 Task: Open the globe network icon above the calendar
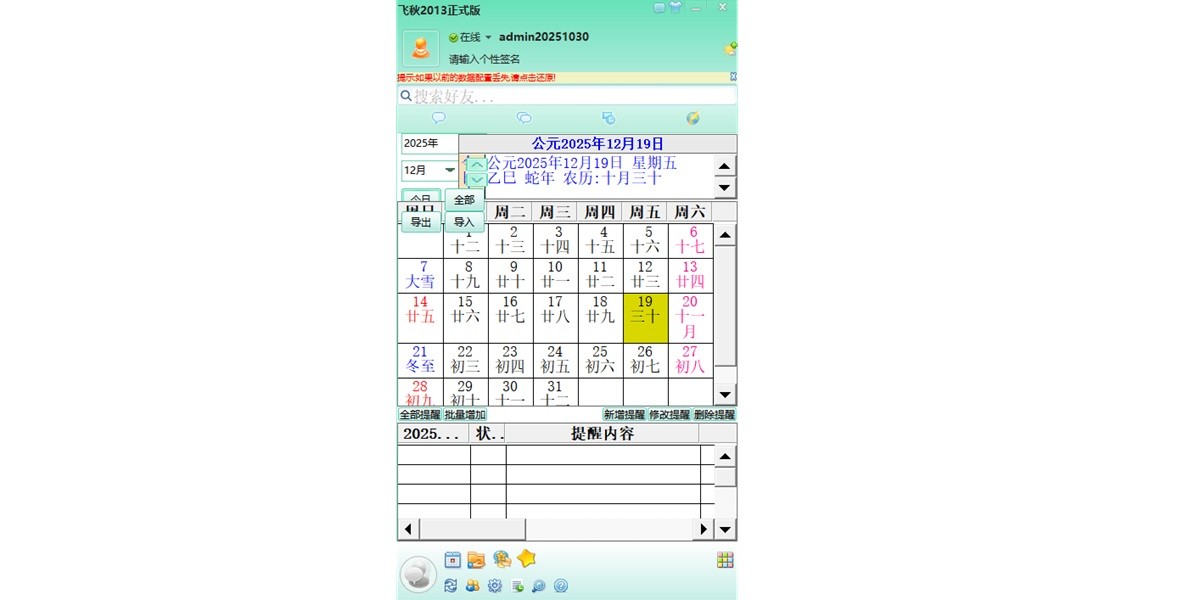tap(695, 118)
